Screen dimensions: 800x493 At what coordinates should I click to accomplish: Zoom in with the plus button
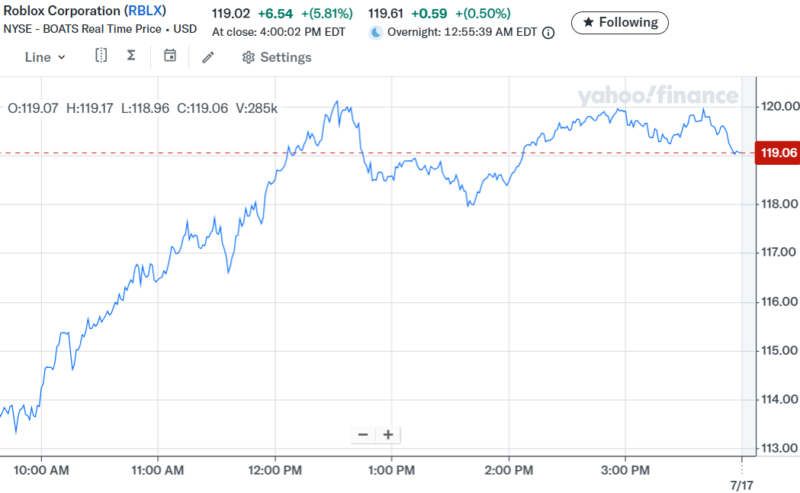(x=387, y=434)
